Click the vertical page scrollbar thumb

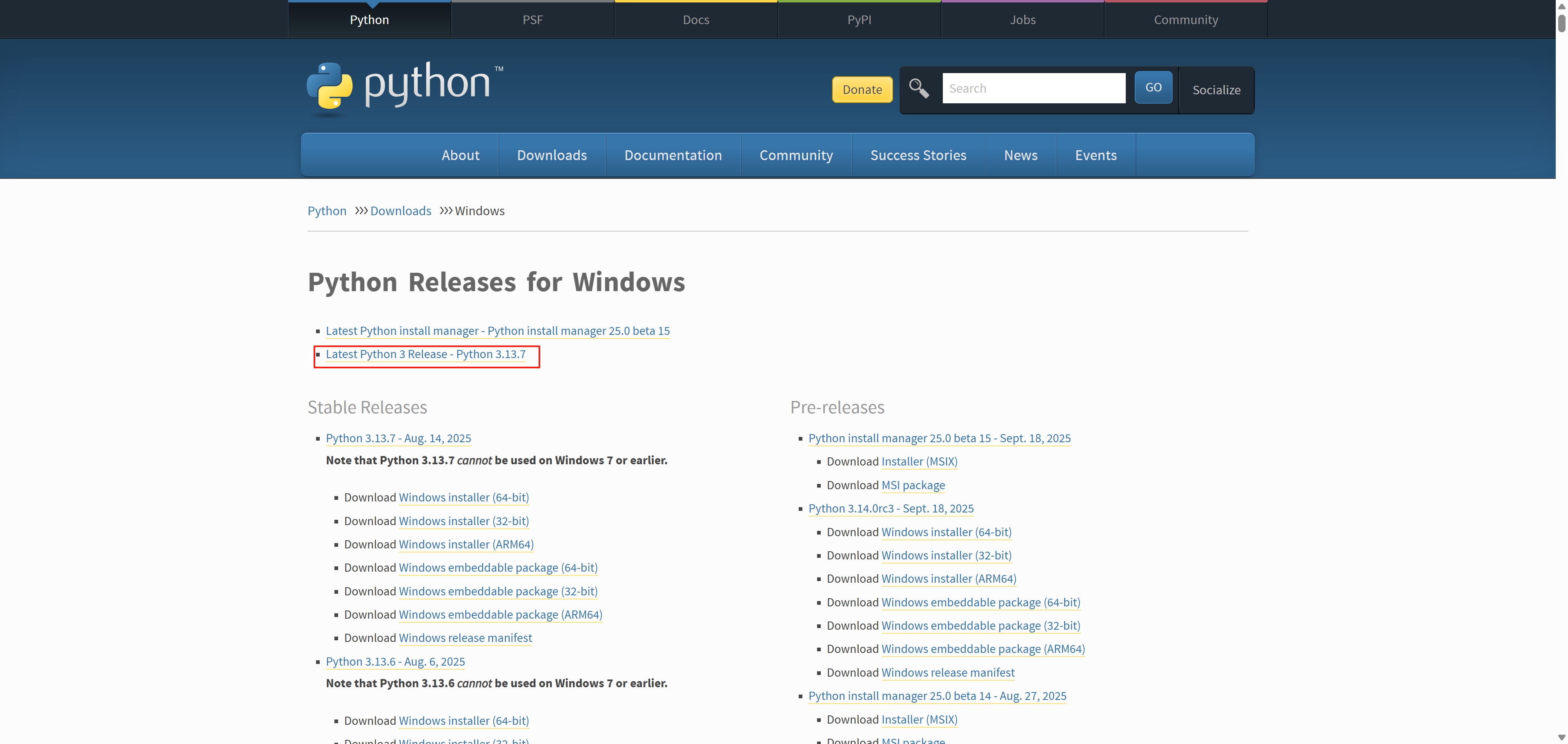(x=1561, y=23)
